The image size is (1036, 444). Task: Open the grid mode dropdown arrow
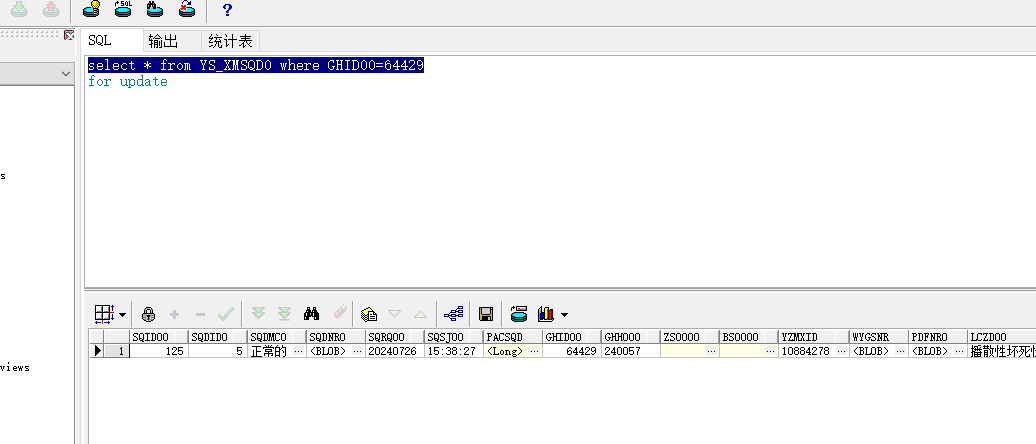tap(122, 314)
